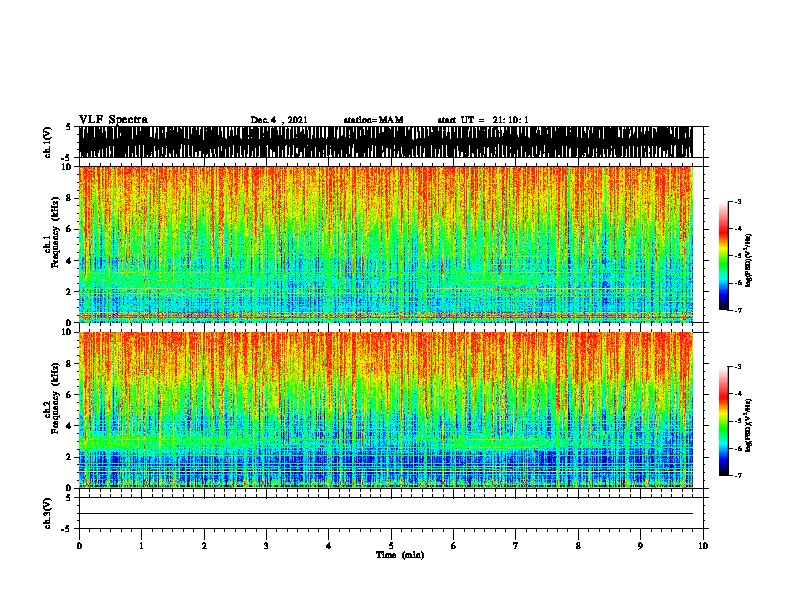Image resolution: width=792 pixels, height=612 pixels.
Task: Click the "-7" label on ch.2 color bar
Action: click(738, 475)
